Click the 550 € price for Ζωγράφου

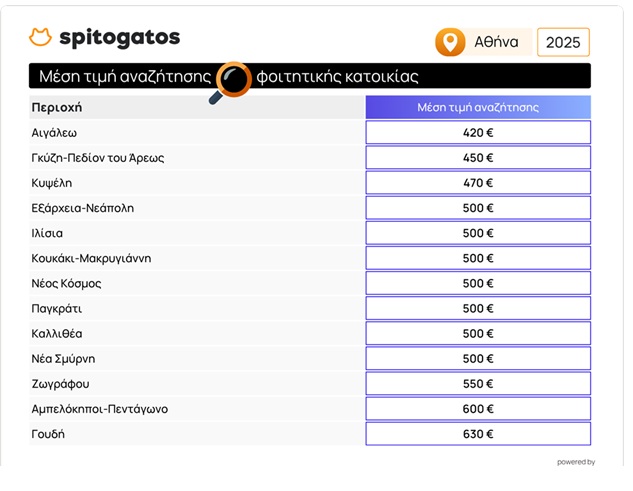click(478, 384)
